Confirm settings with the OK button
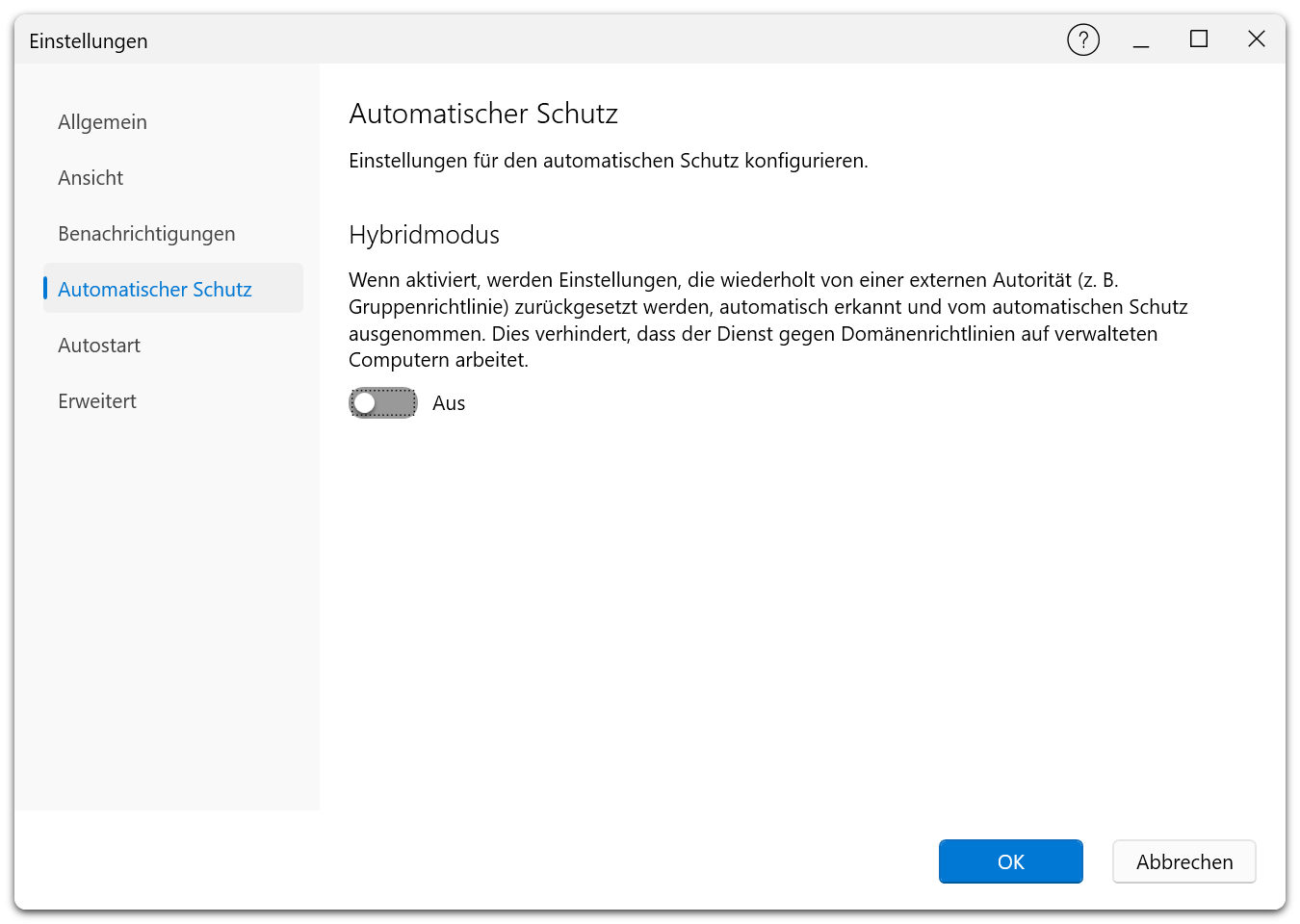This screenshot has width=1300, height=924. (1011, 861)
